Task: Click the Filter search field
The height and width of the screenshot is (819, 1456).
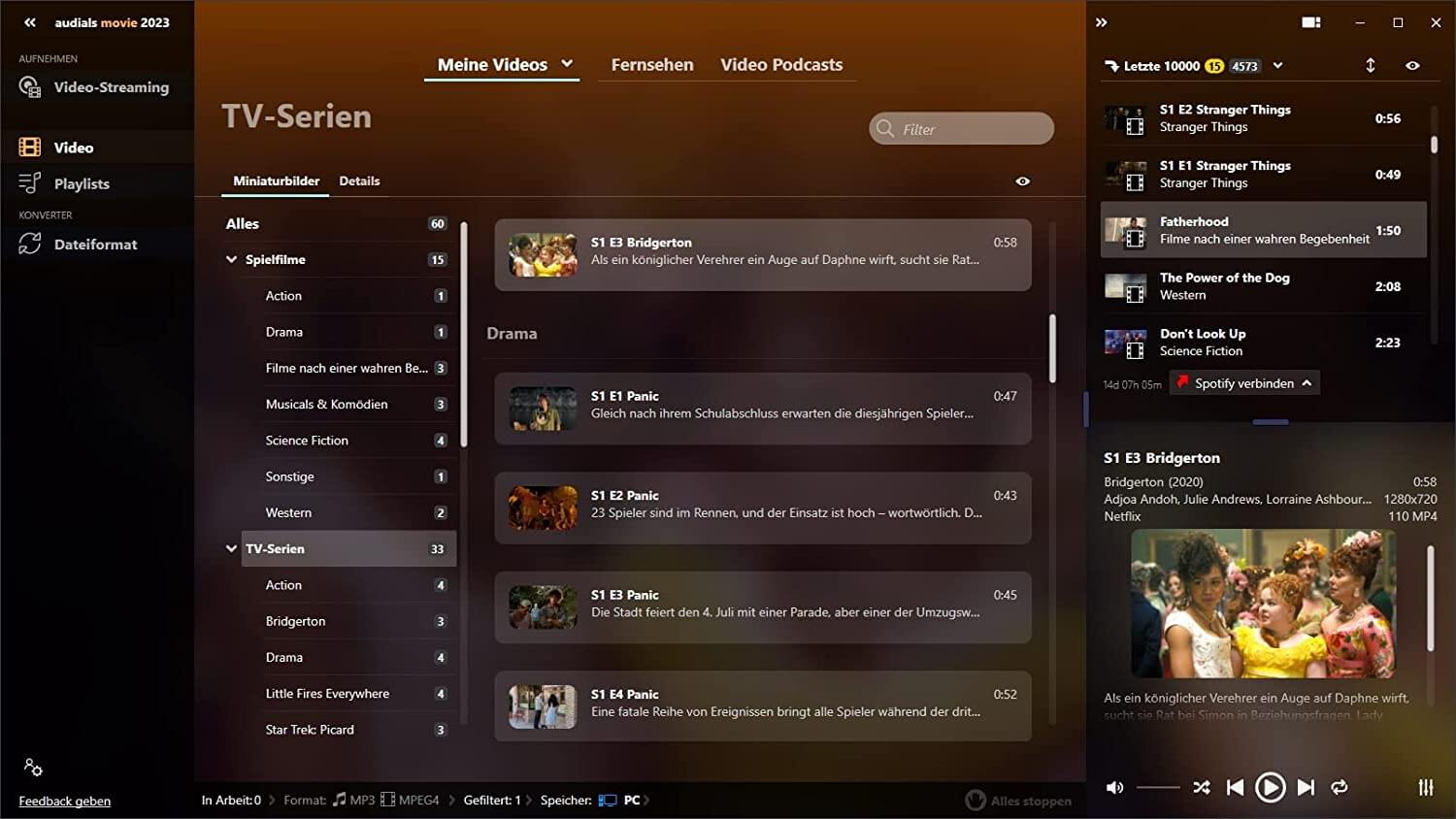Action: click(x=971, y=129)
